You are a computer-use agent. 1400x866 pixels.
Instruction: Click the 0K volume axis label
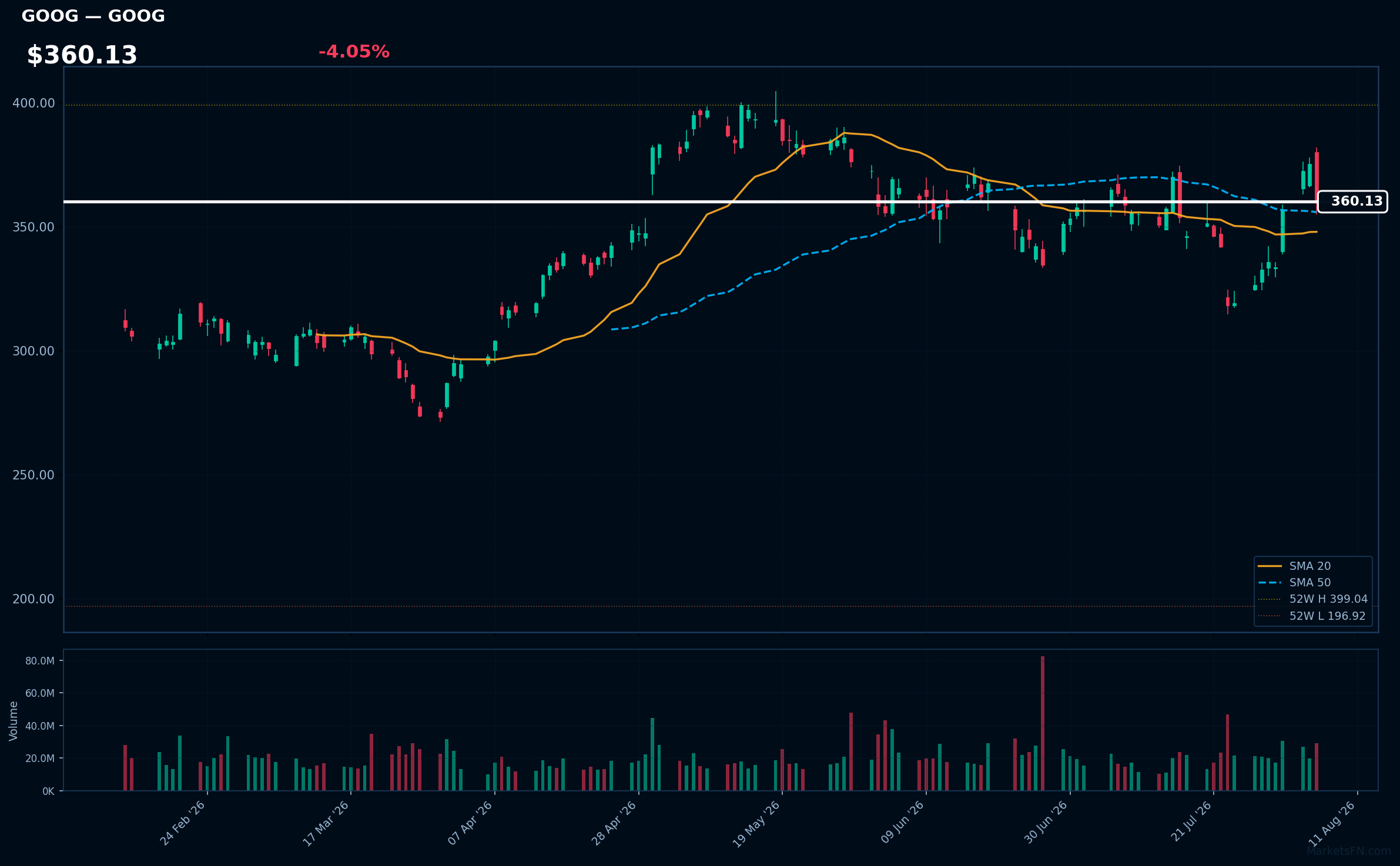(48, 791)
